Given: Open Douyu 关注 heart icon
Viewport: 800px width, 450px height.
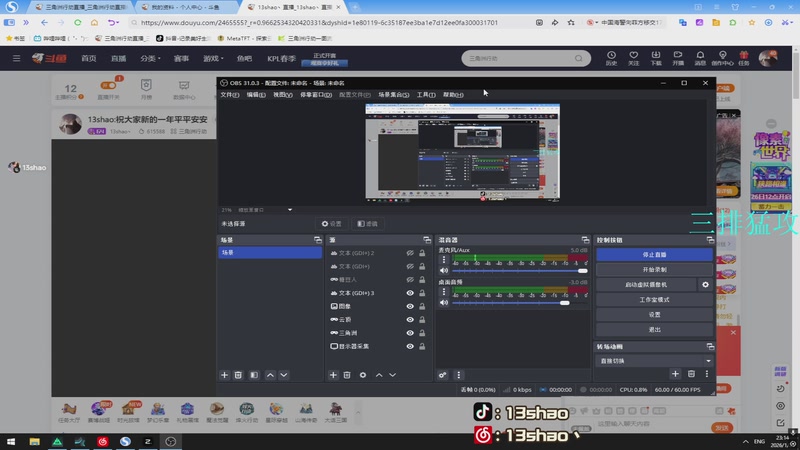Looking at the screenshot, I should click(x=633, y=58).
